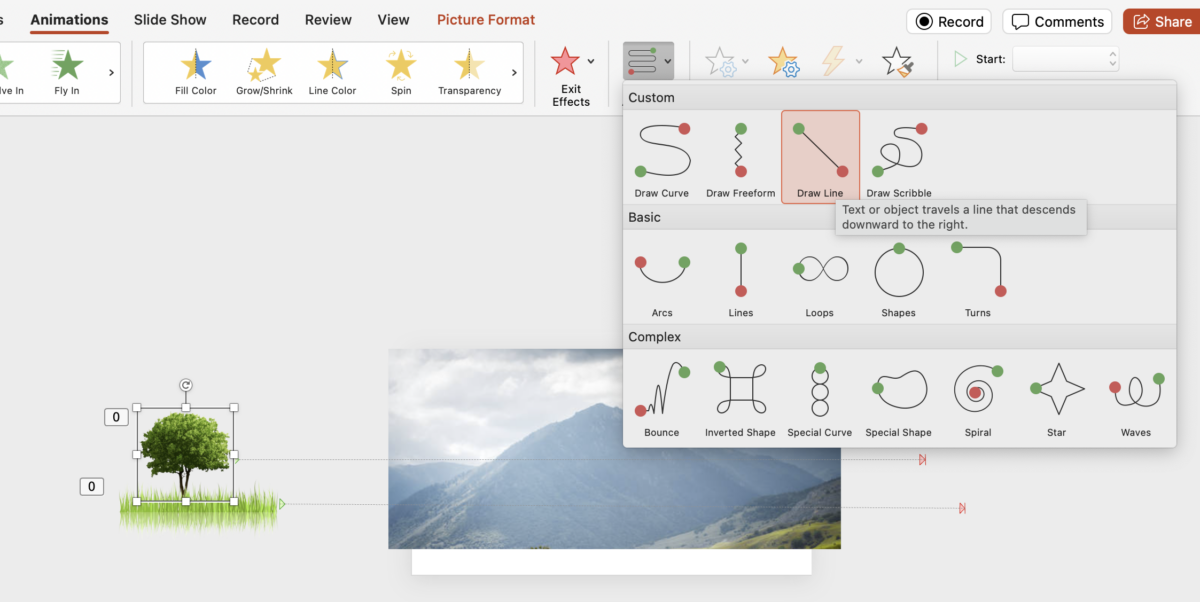The image size is (1200, 602).
Task: Click the lower red motion path endpoint
Action: [962, 508]
